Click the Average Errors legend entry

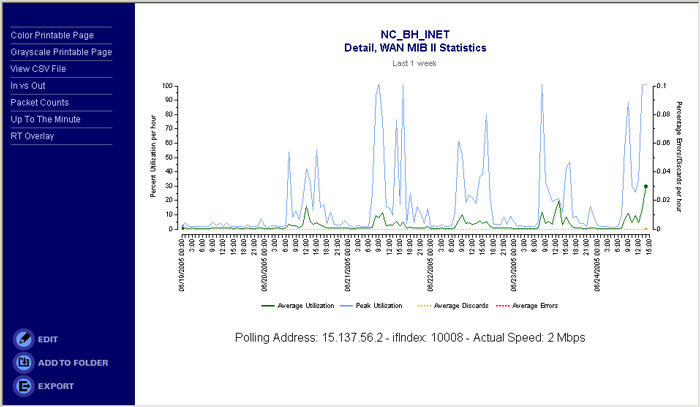(527, 306)
